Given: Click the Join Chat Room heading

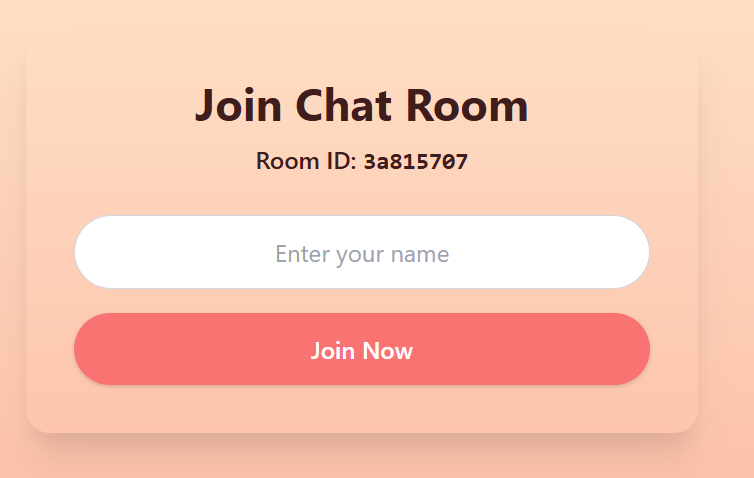Looking at the screenshot, I should pos(362,106).
